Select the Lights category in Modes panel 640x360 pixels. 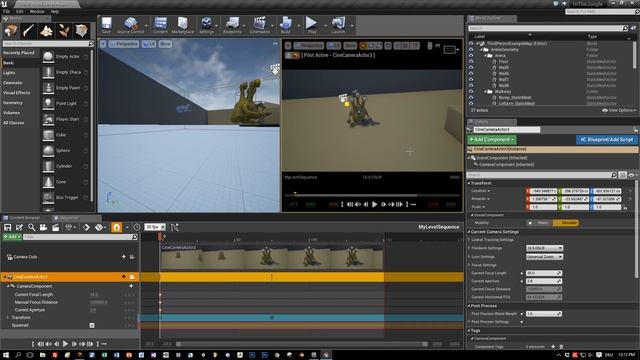[9, 73]
